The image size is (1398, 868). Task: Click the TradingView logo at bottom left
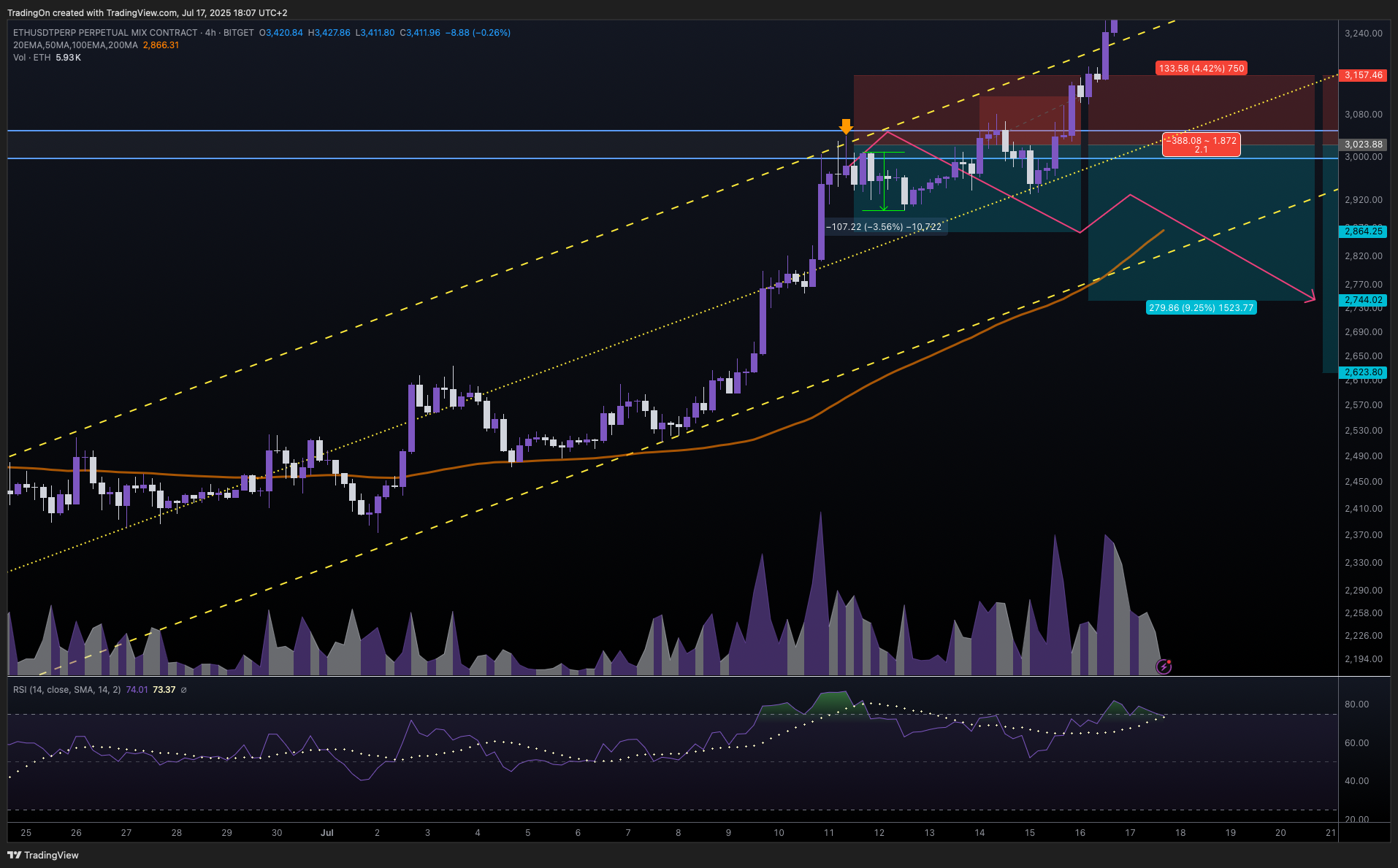coord(43,855)
